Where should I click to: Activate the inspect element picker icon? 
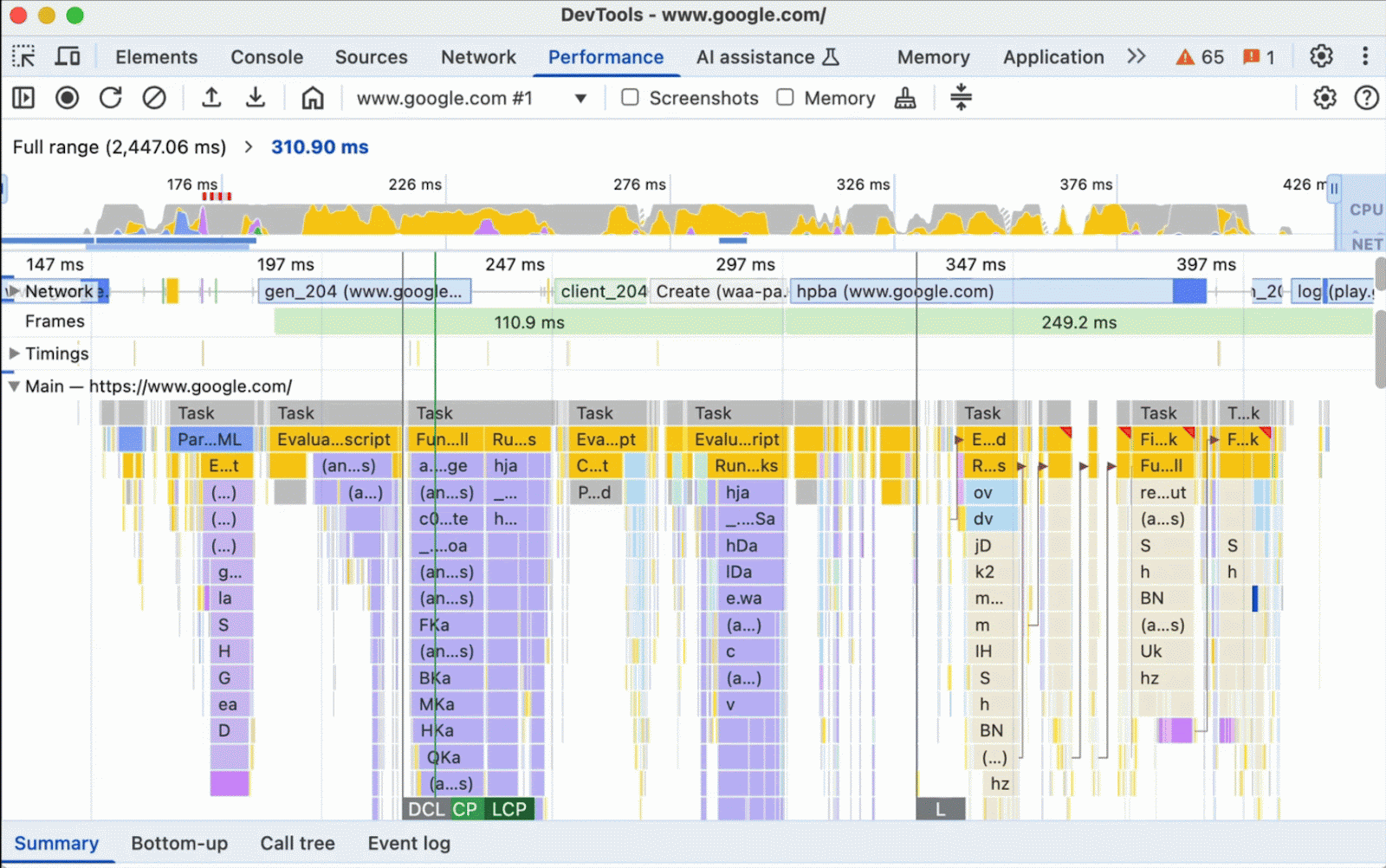pyautogui.click(x=23, y=57)
